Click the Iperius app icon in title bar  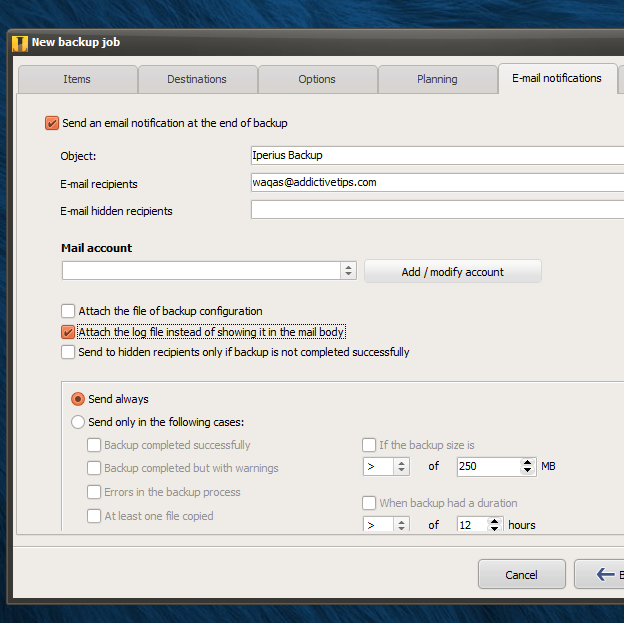pyautogui.click(x=20, y=43)
